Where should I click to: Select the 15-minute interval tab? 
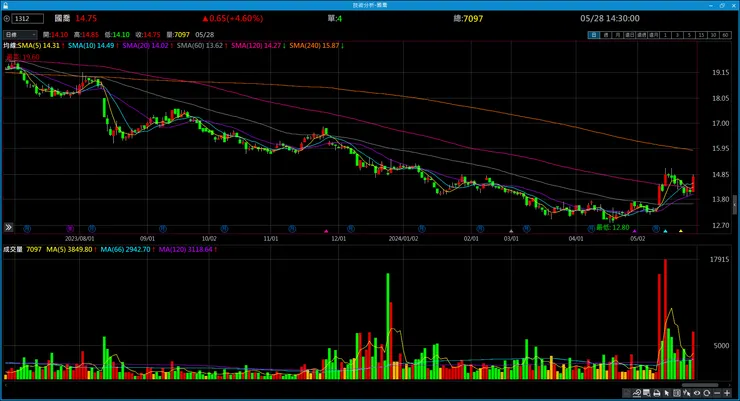701,35
